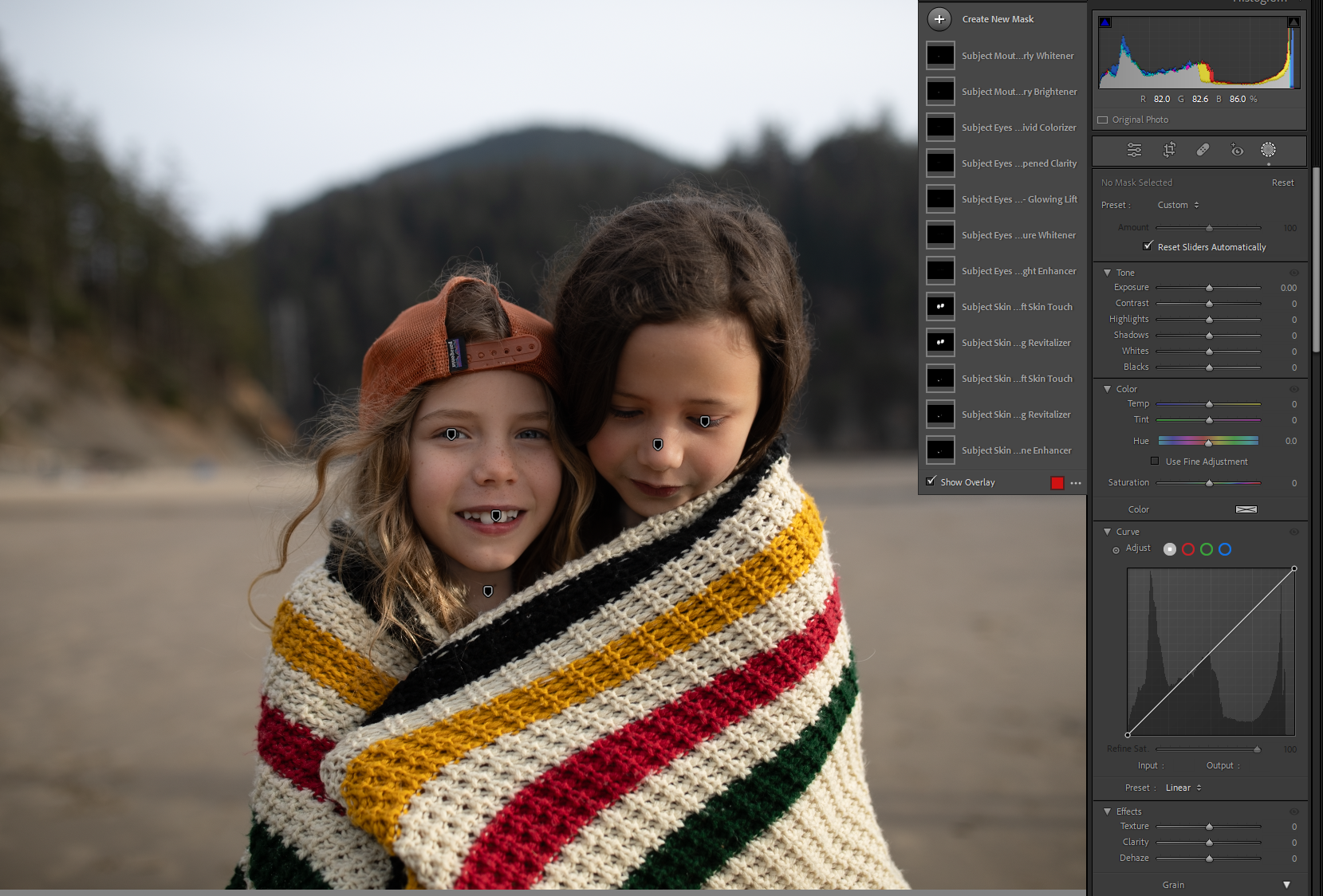
Task: Click the Curve target adjustment tool
Action: coord(1116,550)
